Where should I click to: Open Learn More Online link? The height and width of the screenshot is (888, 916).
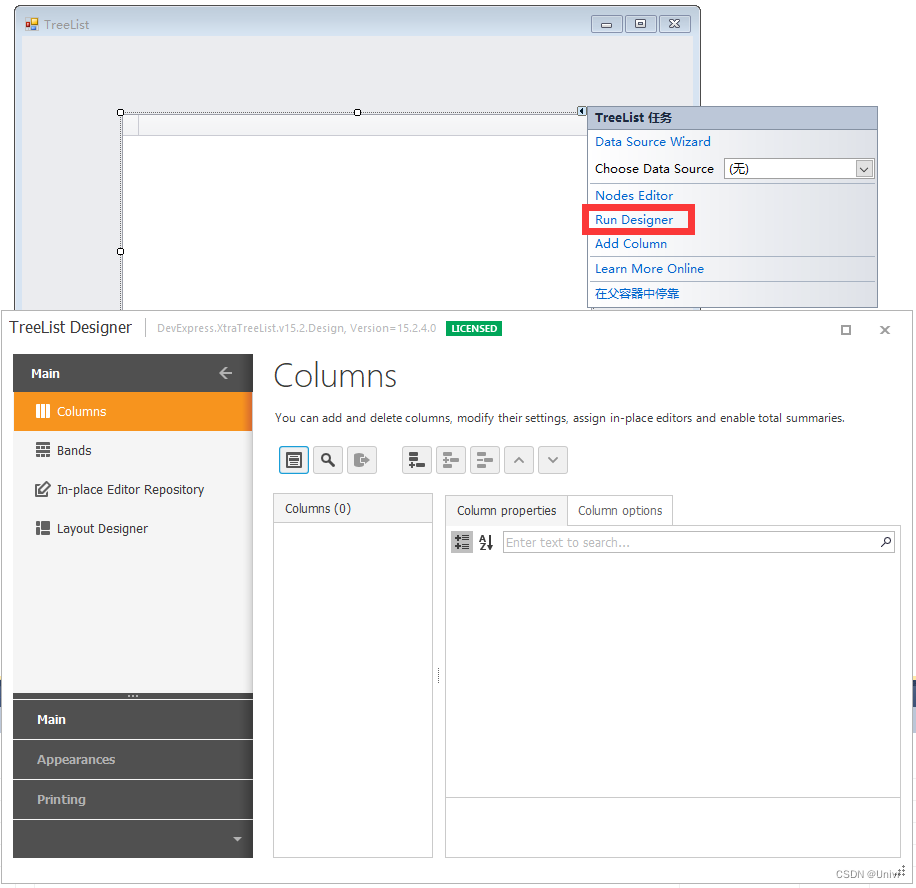coord(649,269)
